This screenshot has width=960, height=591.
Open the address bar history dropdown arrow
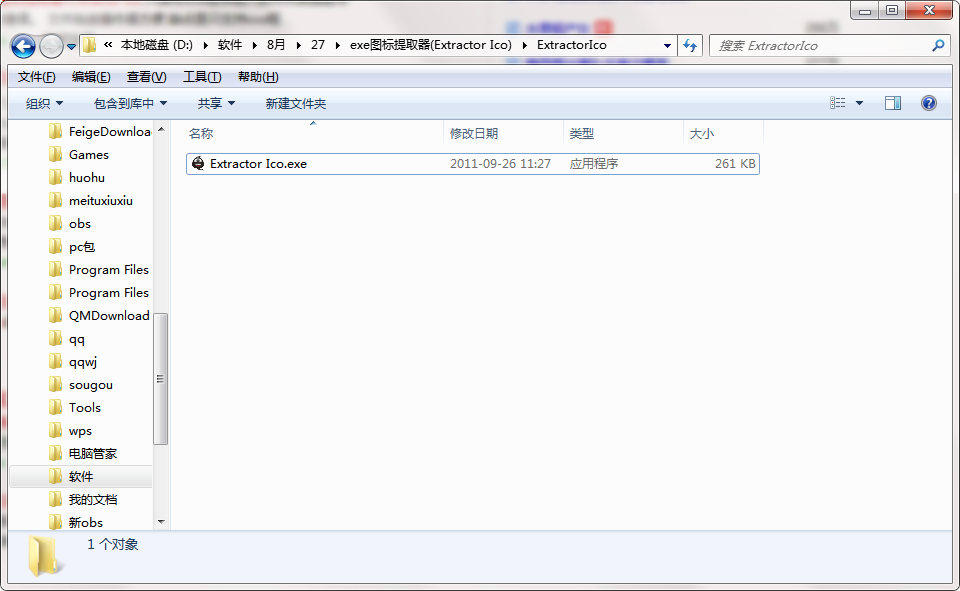[x=667, y=45]
